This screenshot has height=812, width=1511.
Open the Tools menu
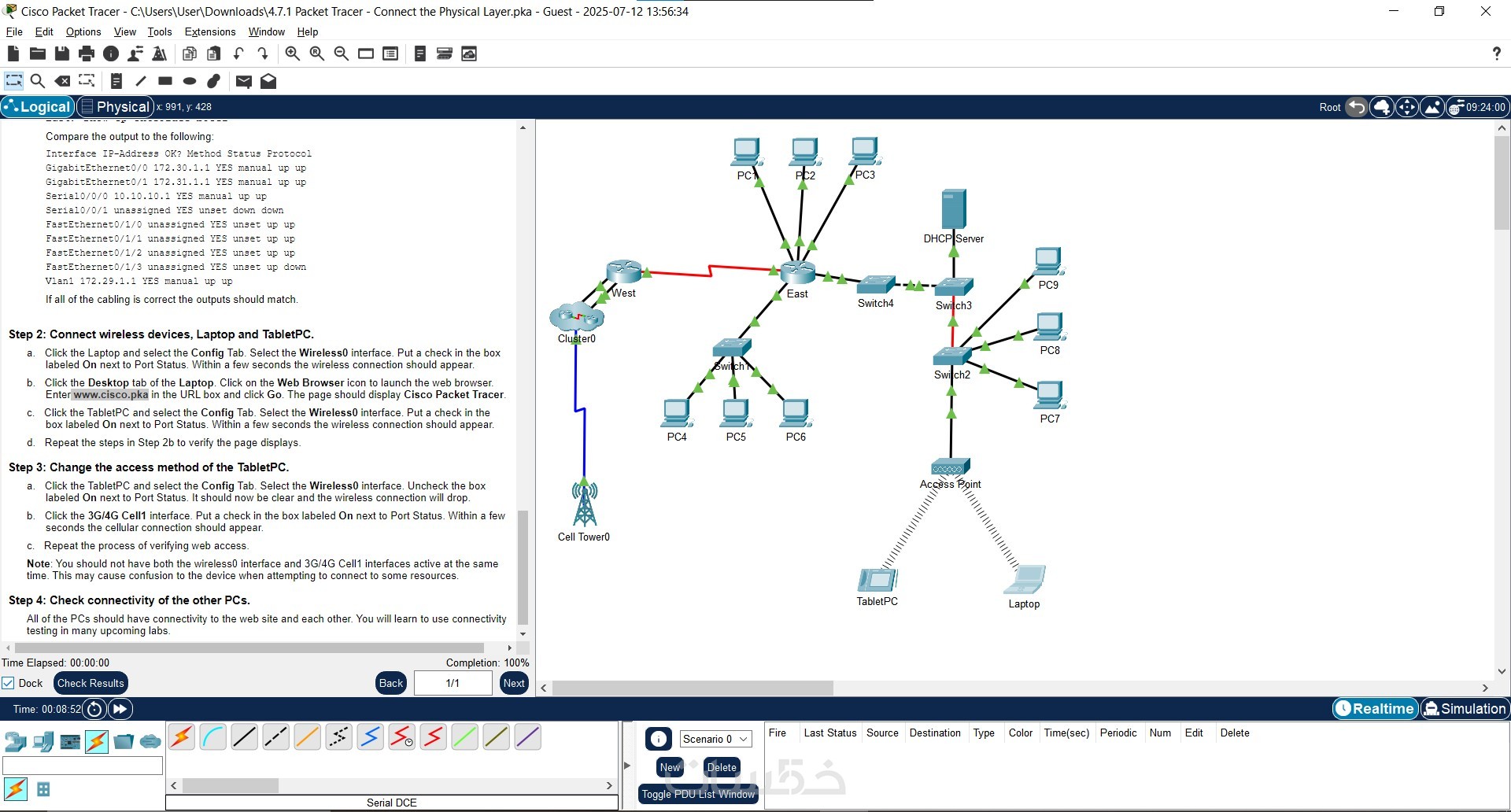pos(160,31)
